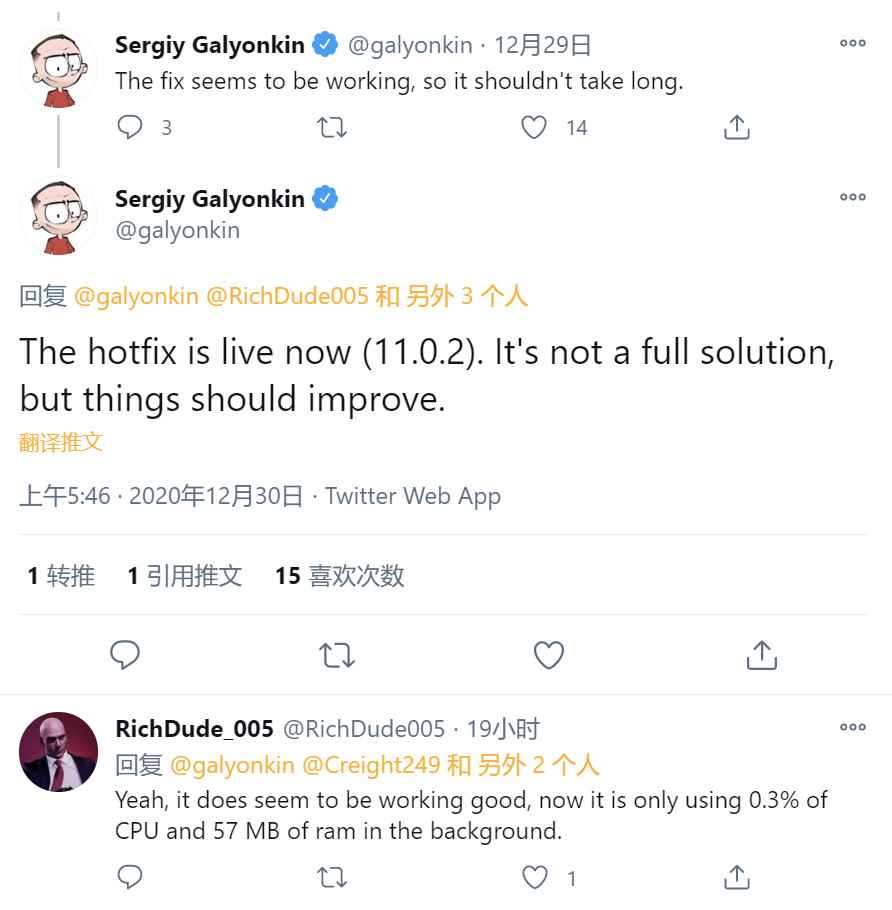Show the 15 喜欢次数 likes list
Screen dimensions: 892x910
pos(340,576)
